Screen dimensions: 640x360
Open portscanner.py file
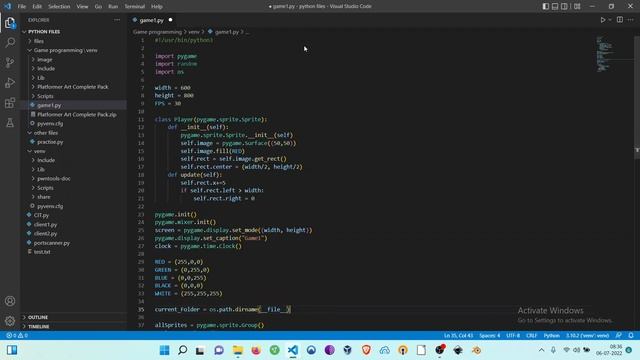[x=52, y=243]
